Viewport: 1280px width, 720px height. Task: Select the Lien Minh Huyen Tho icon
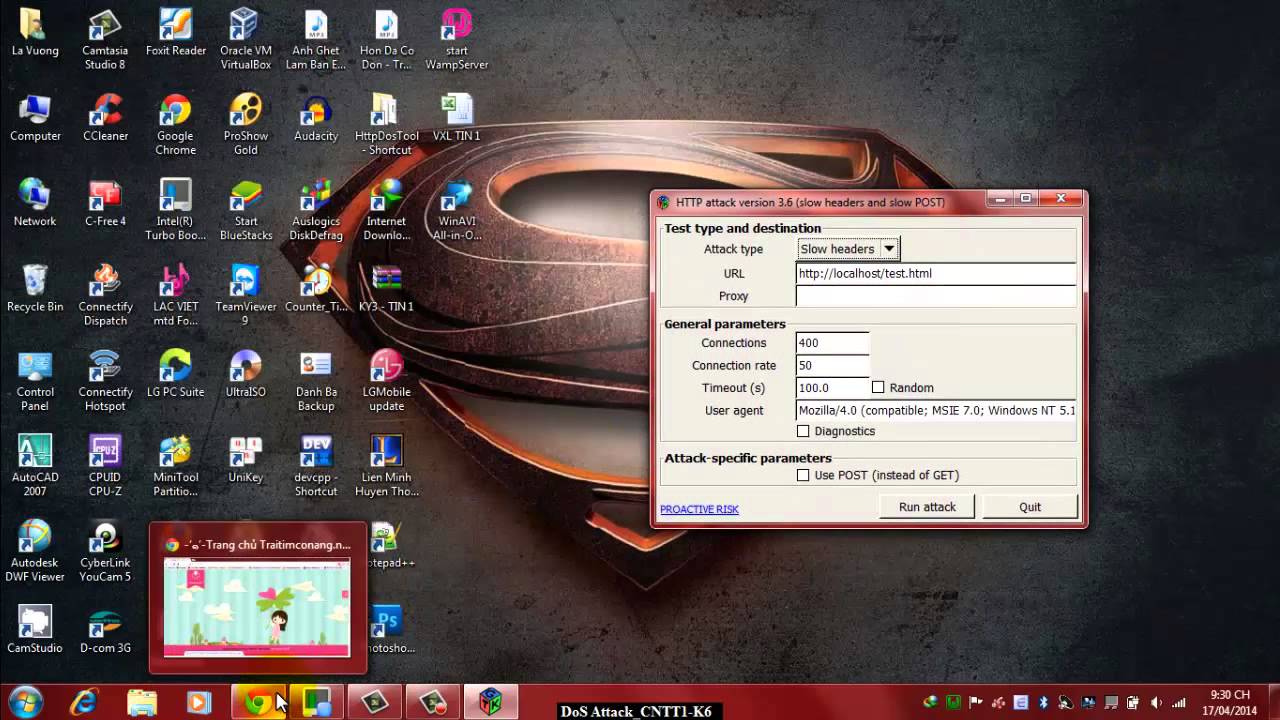pos(386,466)
